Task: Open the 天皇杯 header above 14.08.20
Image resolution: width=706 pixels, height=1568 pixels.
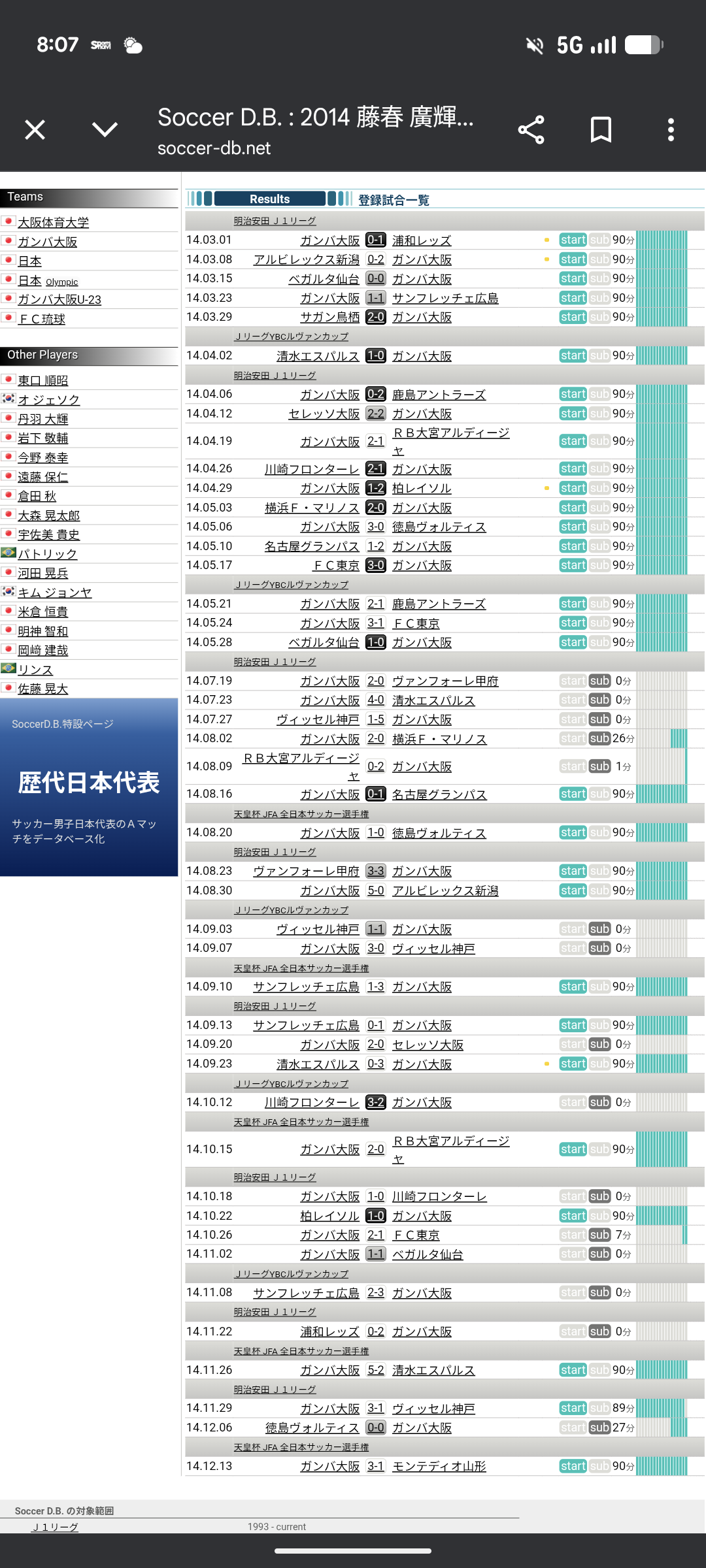Action: click(x=301, y=814)
